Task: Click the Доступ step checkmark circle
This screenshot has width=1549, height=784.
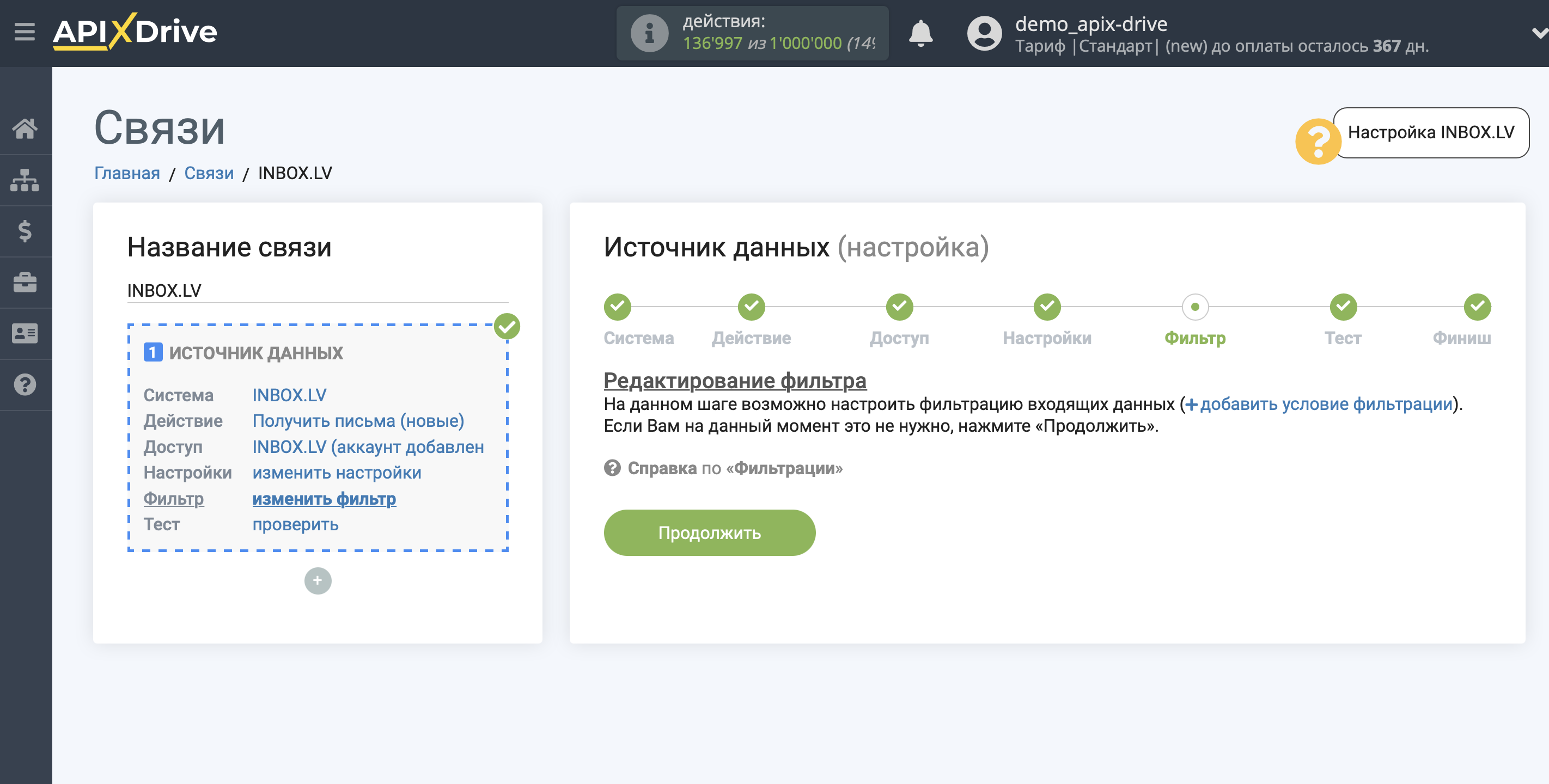Action: (899, 307)
